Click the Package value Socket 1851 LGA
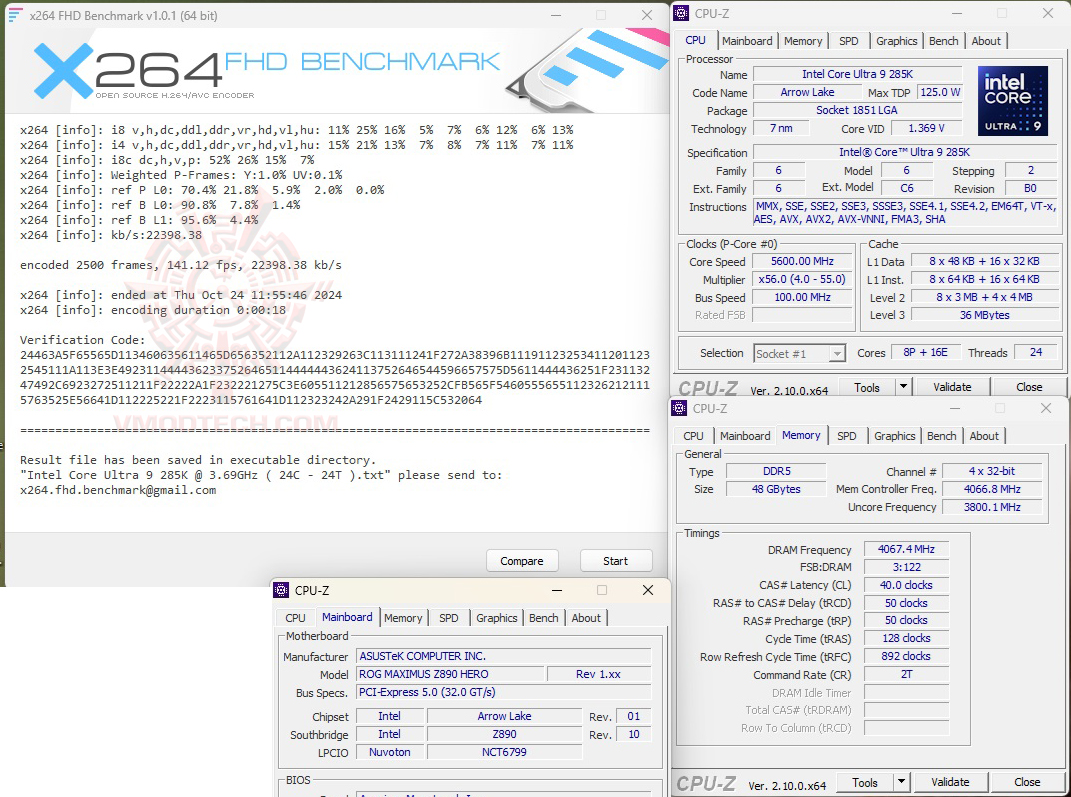1071x797 pixels. [857, 110]
